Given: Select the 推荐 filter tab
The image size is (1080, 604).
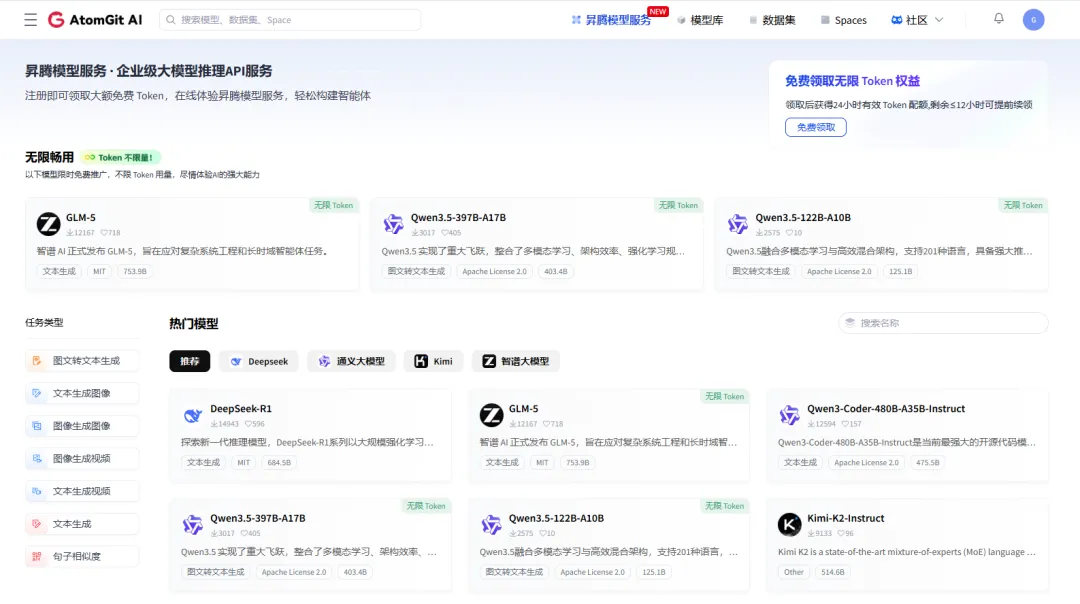Looking at the screenshot, I should (189, 362).
